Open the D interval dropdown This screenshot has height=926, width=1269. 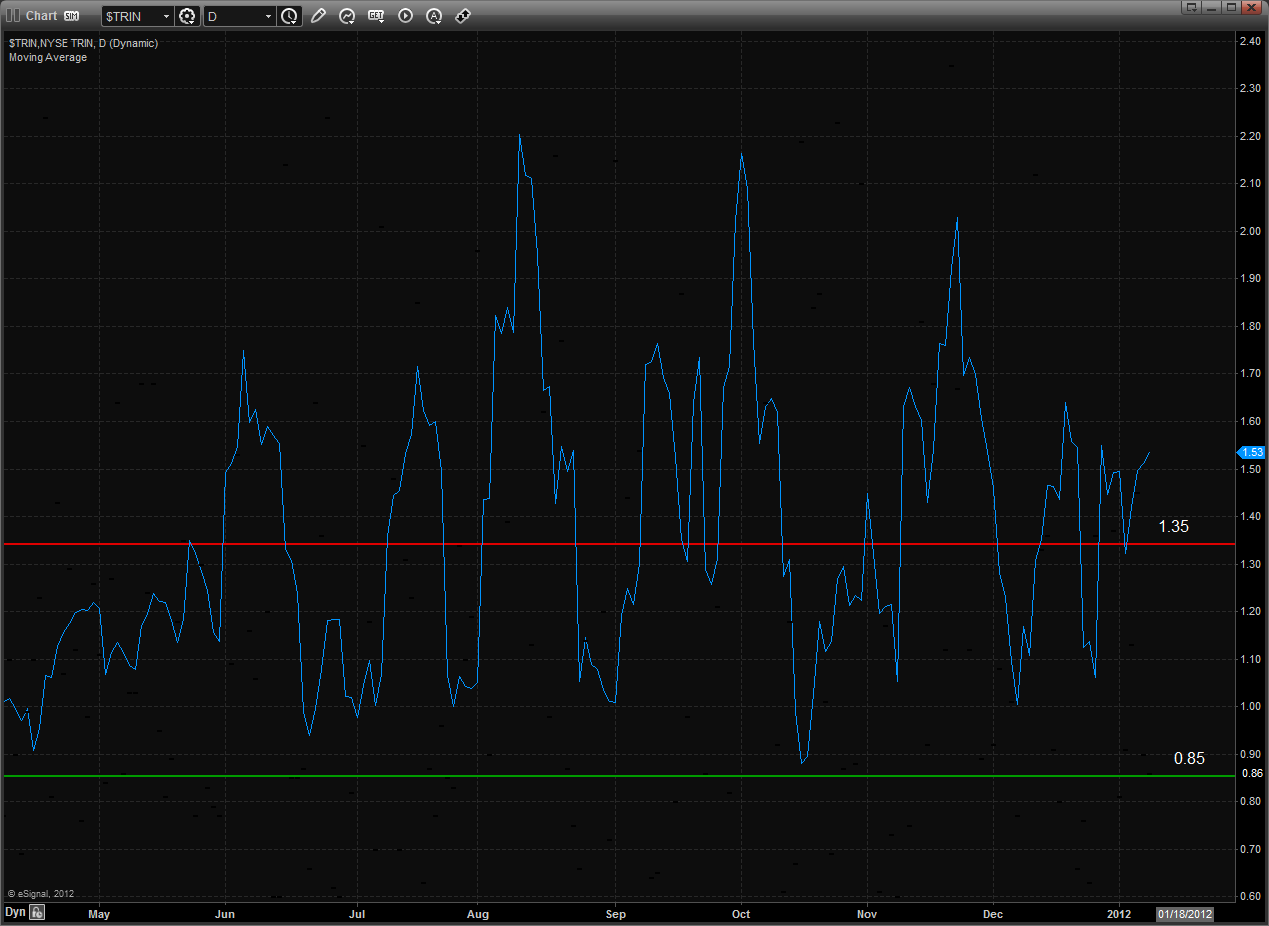pyautogui.click(x=268, y=16)
